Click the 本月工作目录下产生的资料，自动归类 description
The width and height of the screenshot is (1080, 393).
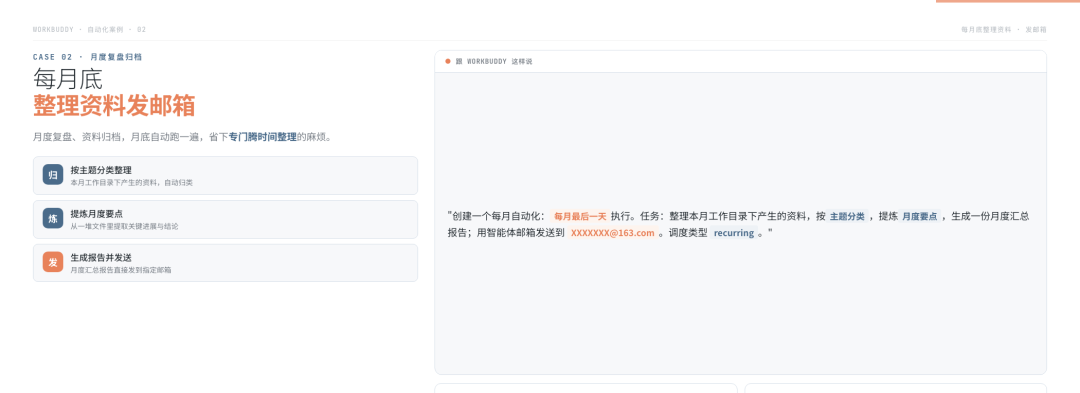pyautogui.click(x=132, y=183)
